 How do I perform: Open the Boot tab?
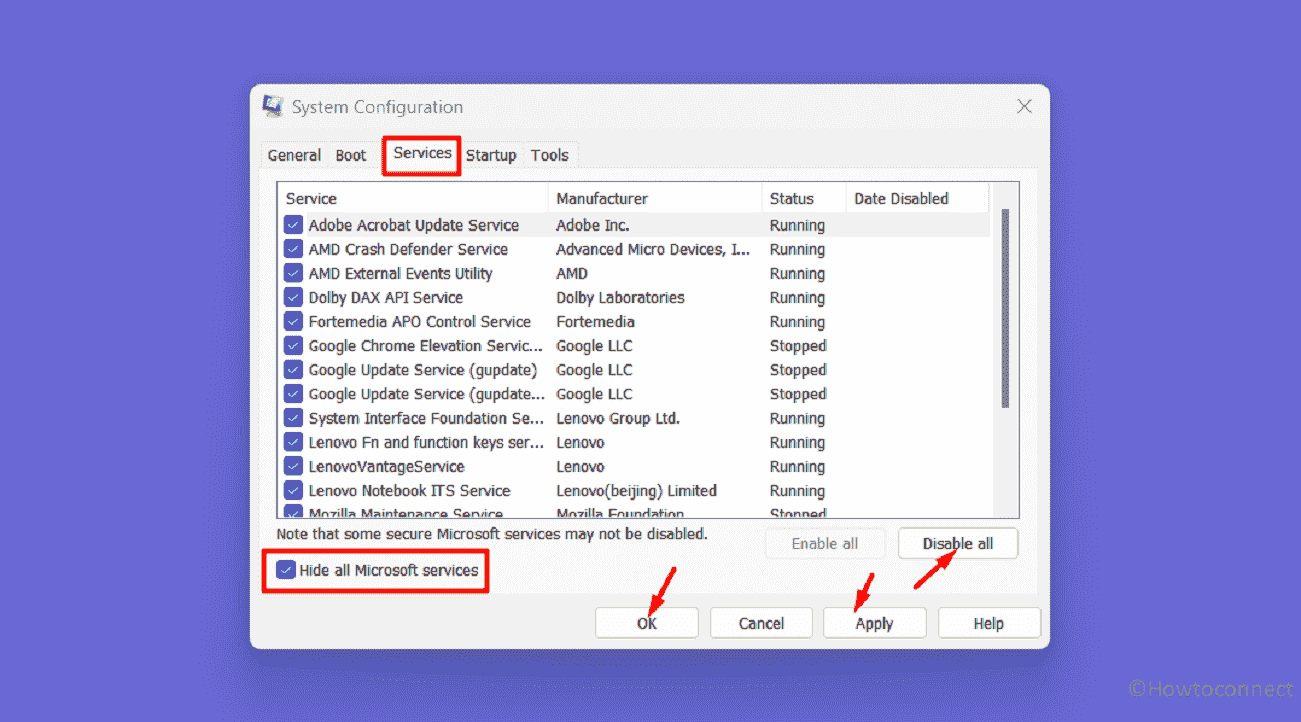[351, 155]
